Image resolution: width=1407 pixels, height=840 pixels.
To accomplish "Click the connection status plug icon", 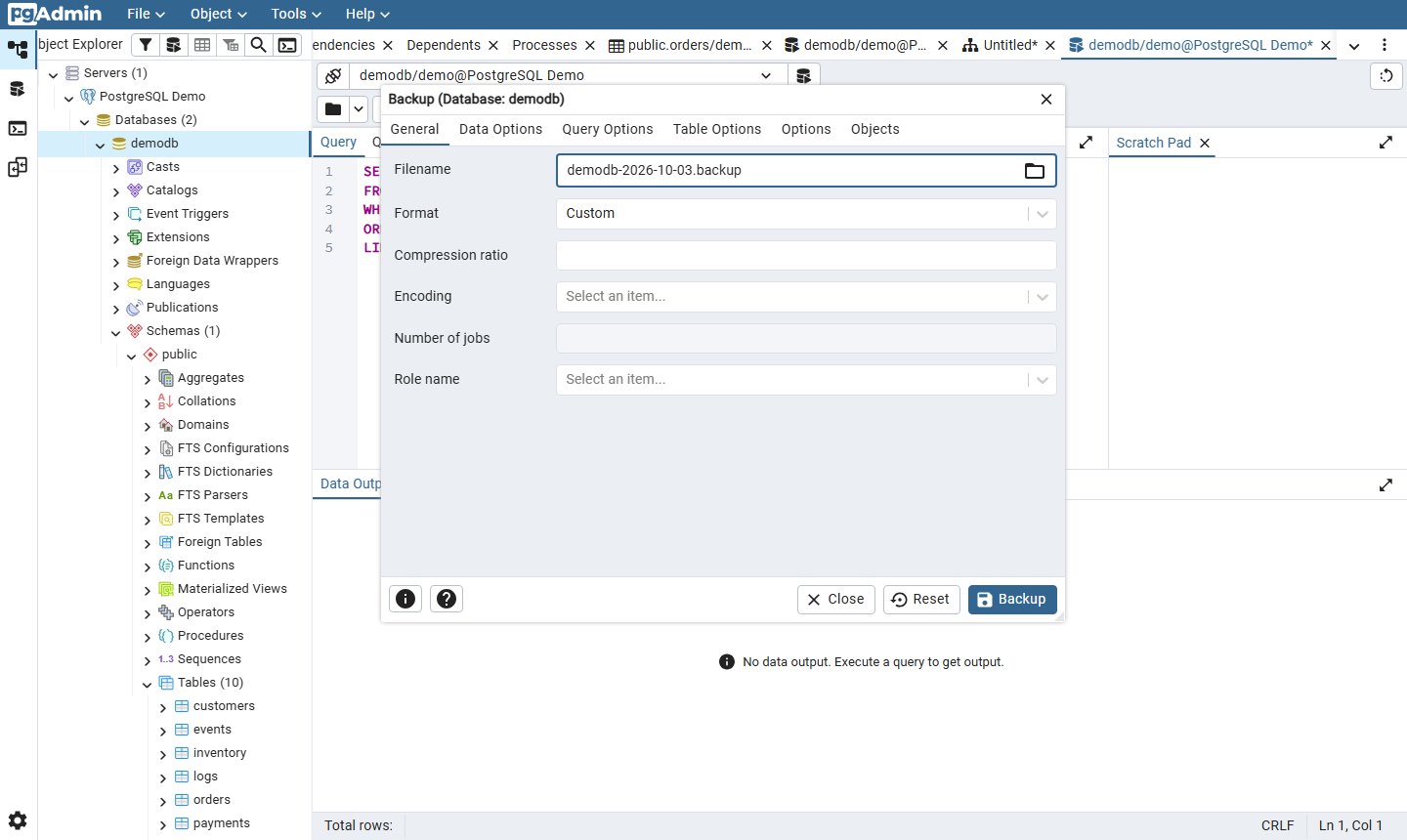I will [x=333, y=76].
